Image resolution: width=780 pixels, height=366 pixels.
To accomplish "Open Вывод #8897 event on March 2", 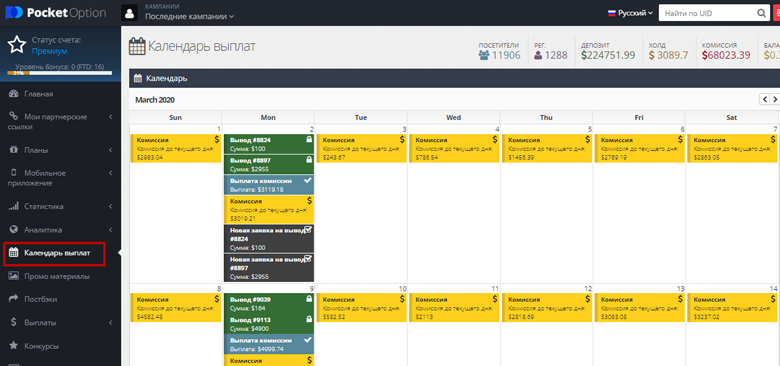I will pos(269,165).
